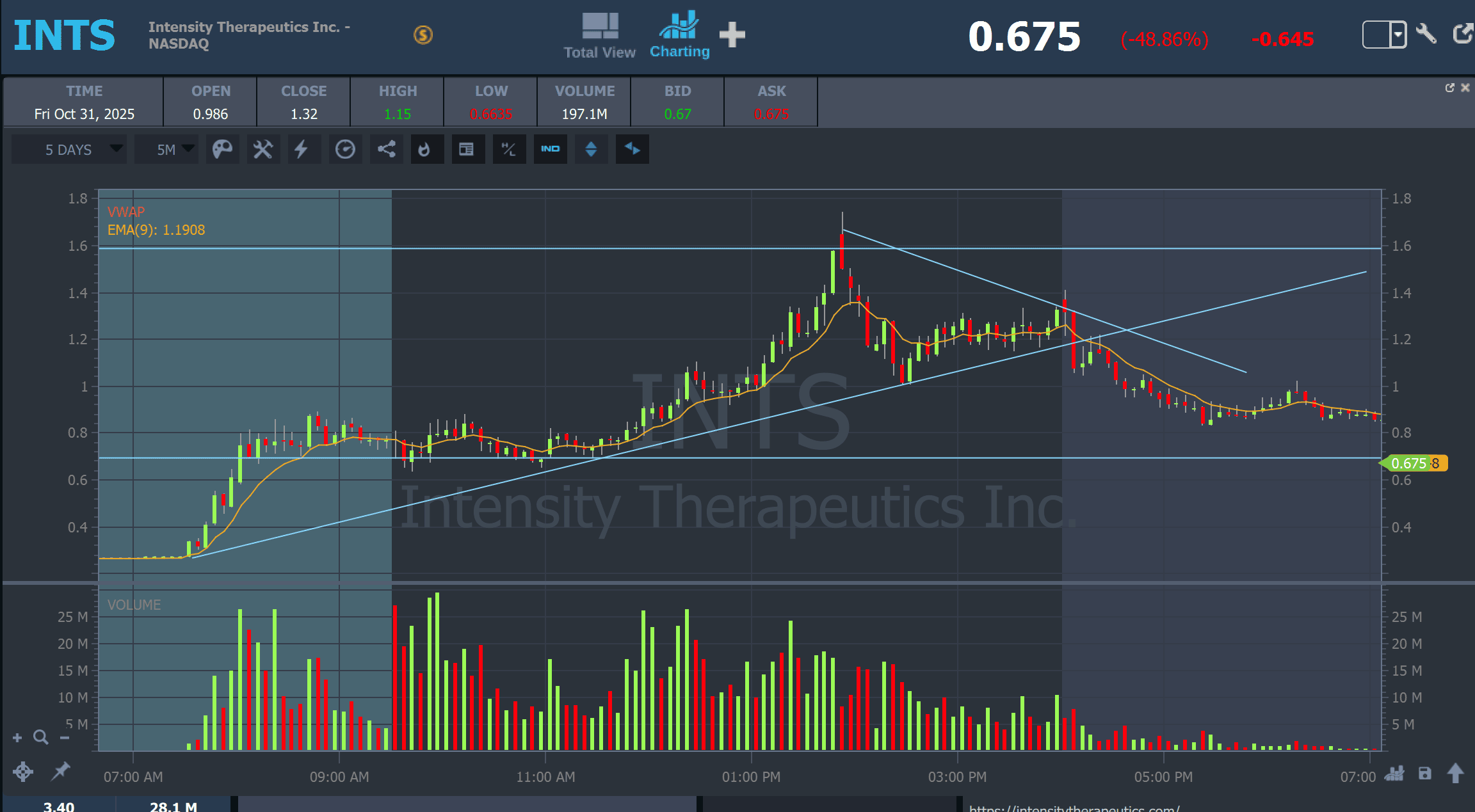This screenshot has width=1475, height=812.
Task: Click the zoom out minus button
Action: click(64, 737)
